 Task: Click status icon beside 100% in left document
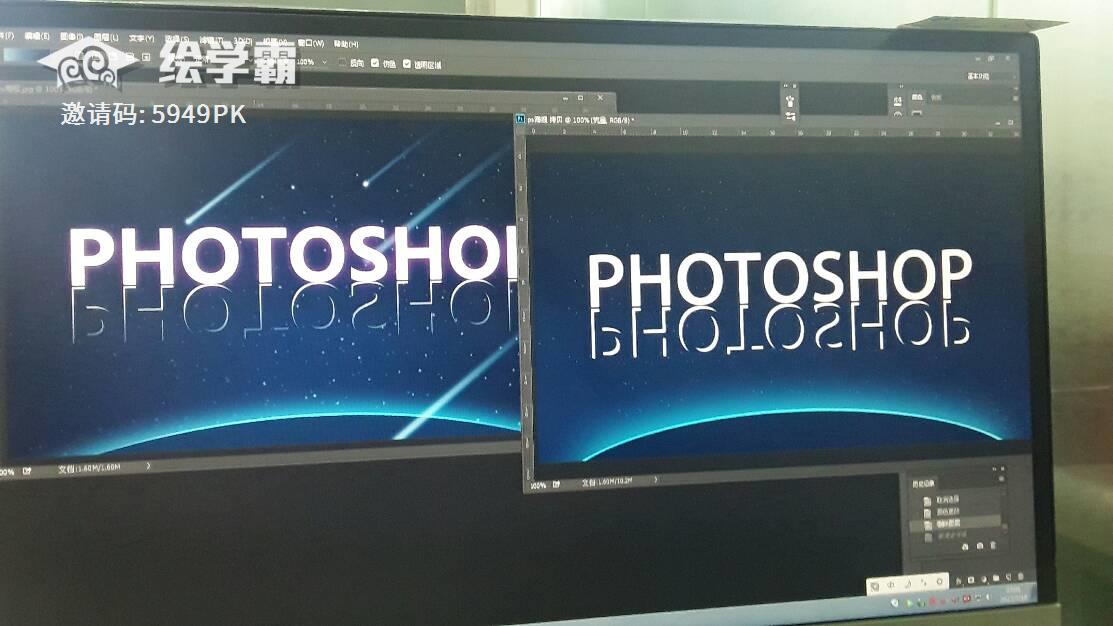[x=27, y=470]
